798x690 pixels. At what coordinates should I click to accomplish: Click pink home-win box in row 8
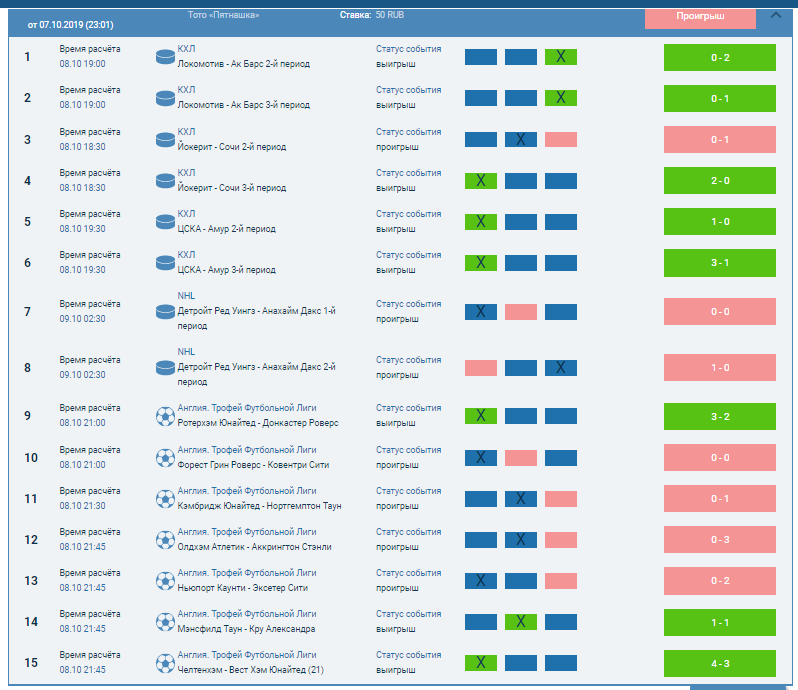point(481,367)
